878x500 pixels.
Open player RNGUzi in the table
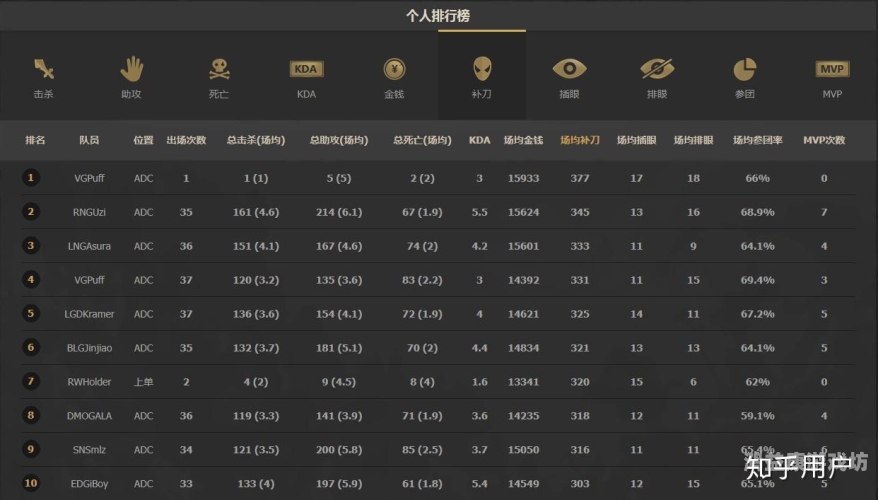[89, 212]
